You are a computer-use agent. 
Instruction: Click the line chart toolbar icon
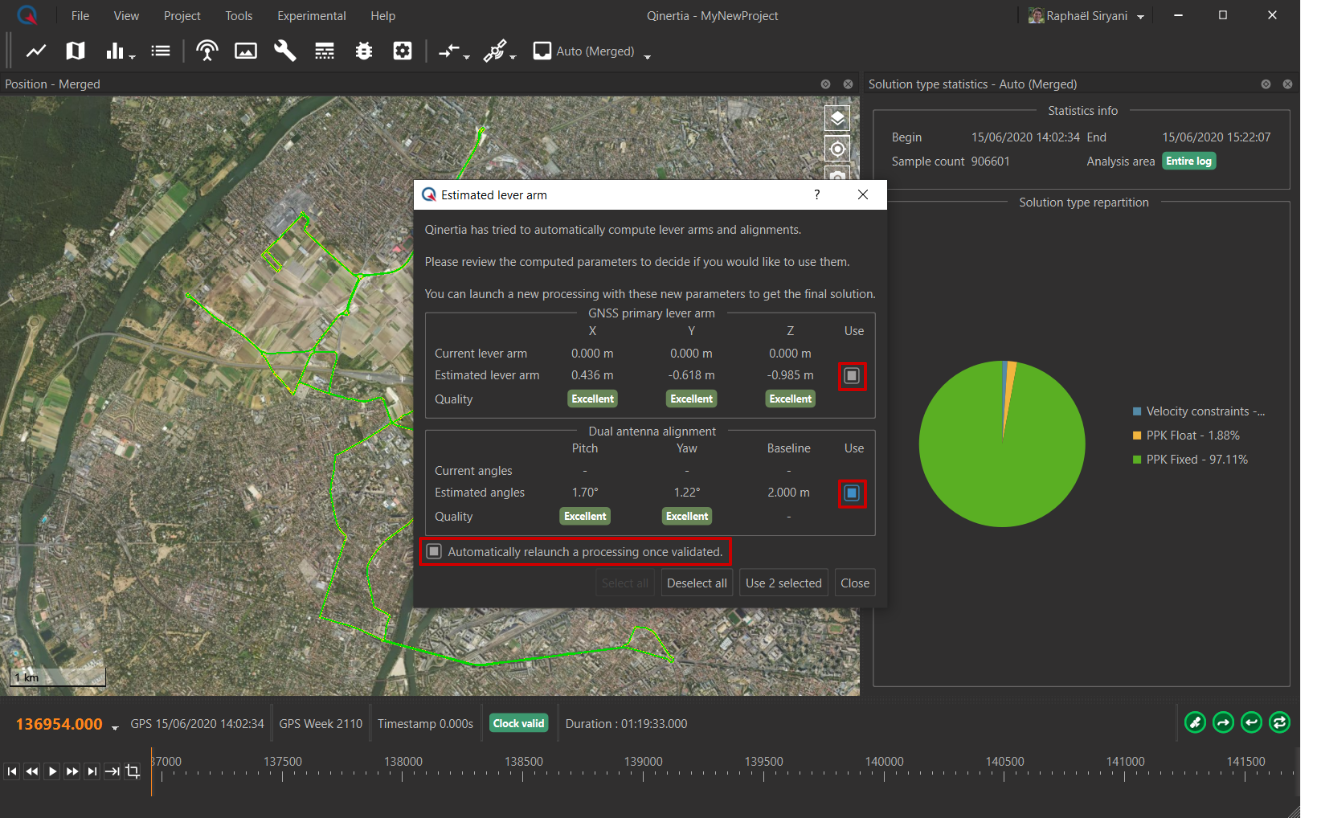[x=36, y=51]
